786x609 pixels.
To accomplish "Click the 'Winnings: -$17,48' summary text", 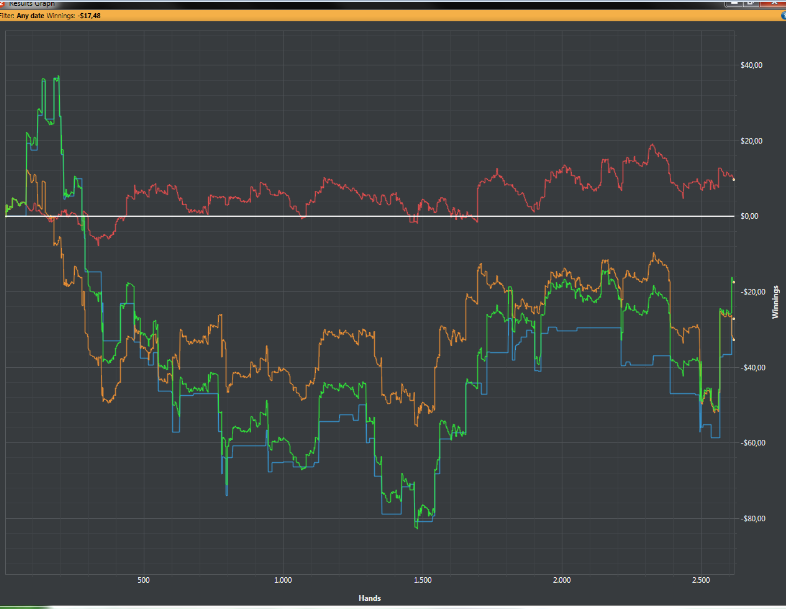I will coord(73,16).
